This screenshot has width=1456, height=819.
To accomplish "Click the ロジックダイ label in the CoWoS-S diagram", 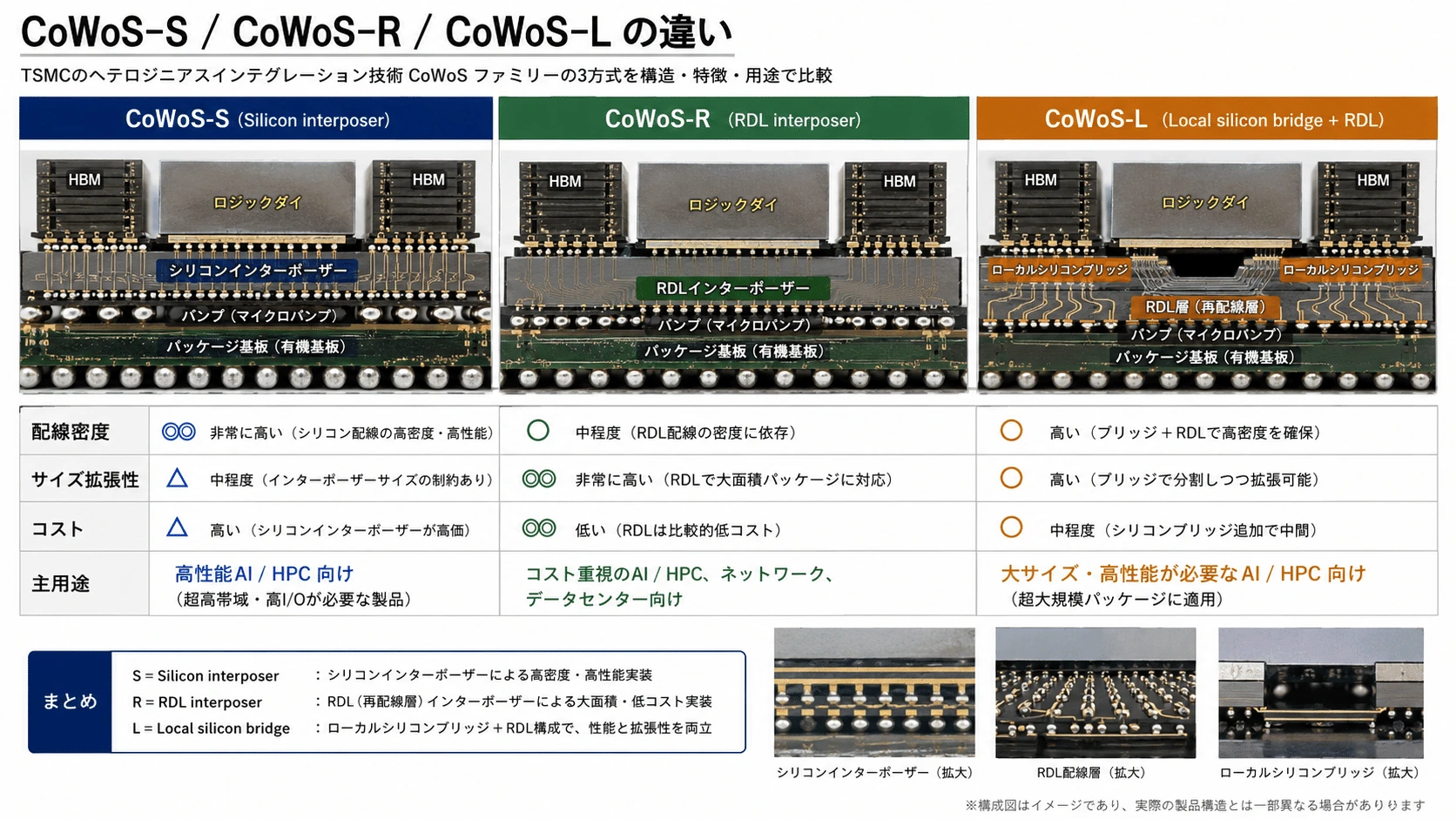I will click(x=258, y=203).
